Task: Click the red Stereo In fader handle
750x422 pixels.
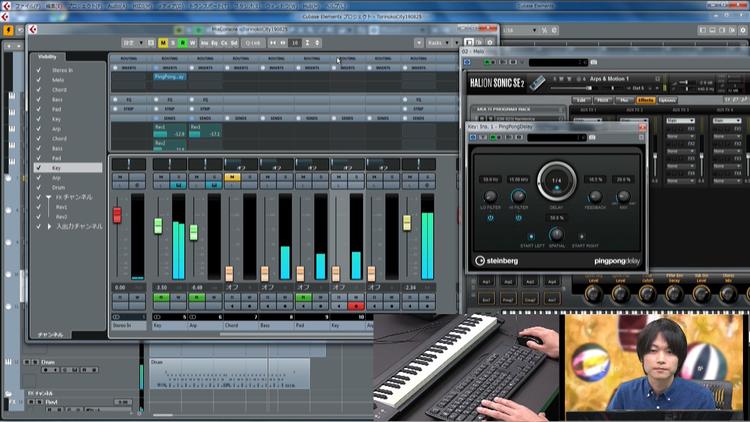Action: click(x=117, y=215)
